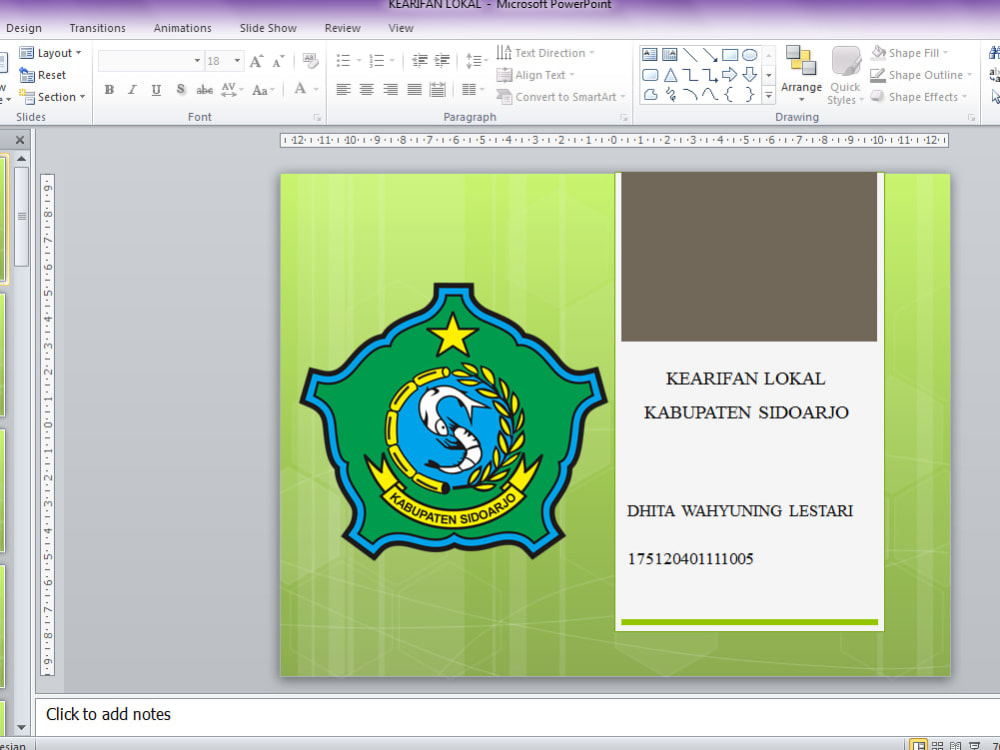Image resolution: width=1000 pixels, height=750 pixels.
Task: Open Font dialog box launcher
Action: click(317, 118)
